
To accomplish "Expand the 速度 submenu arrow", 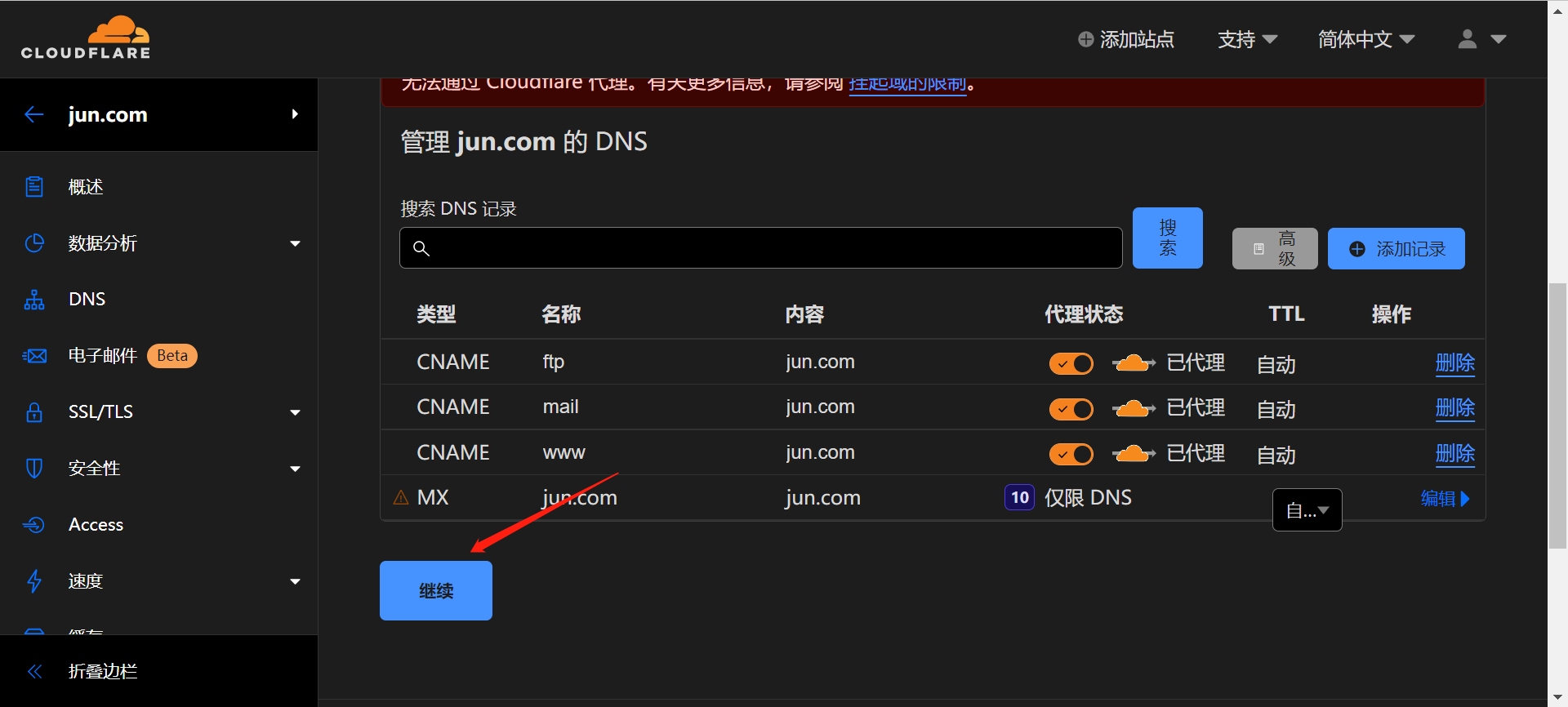I will (x=295, y=581).
